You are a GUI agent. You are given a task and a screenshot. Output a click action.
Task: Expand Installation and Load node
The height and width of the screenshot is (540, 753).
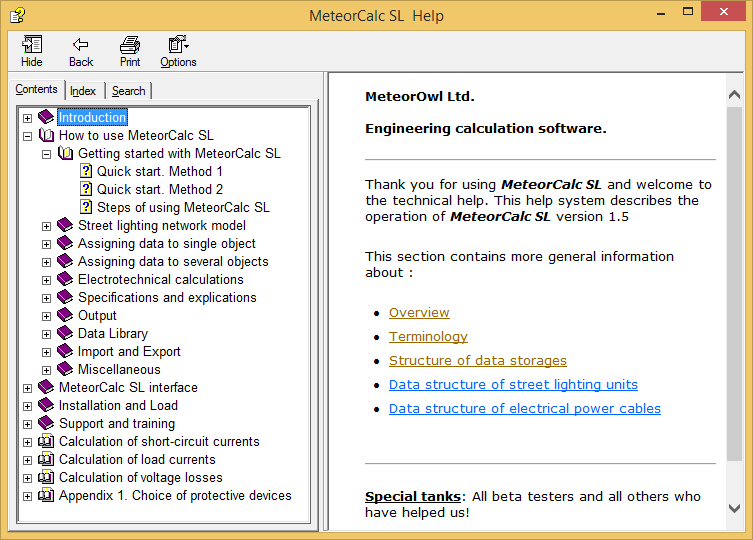tap(27, 406)
